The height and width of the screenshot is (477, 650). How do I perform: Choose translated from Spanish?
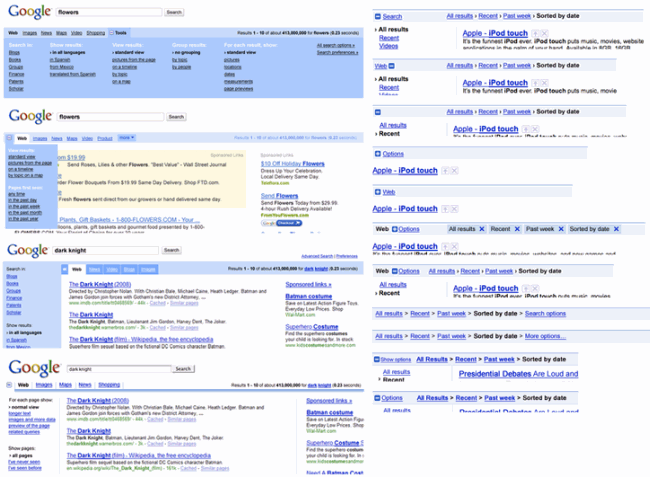pyautogui.click(x=73, y=74)
